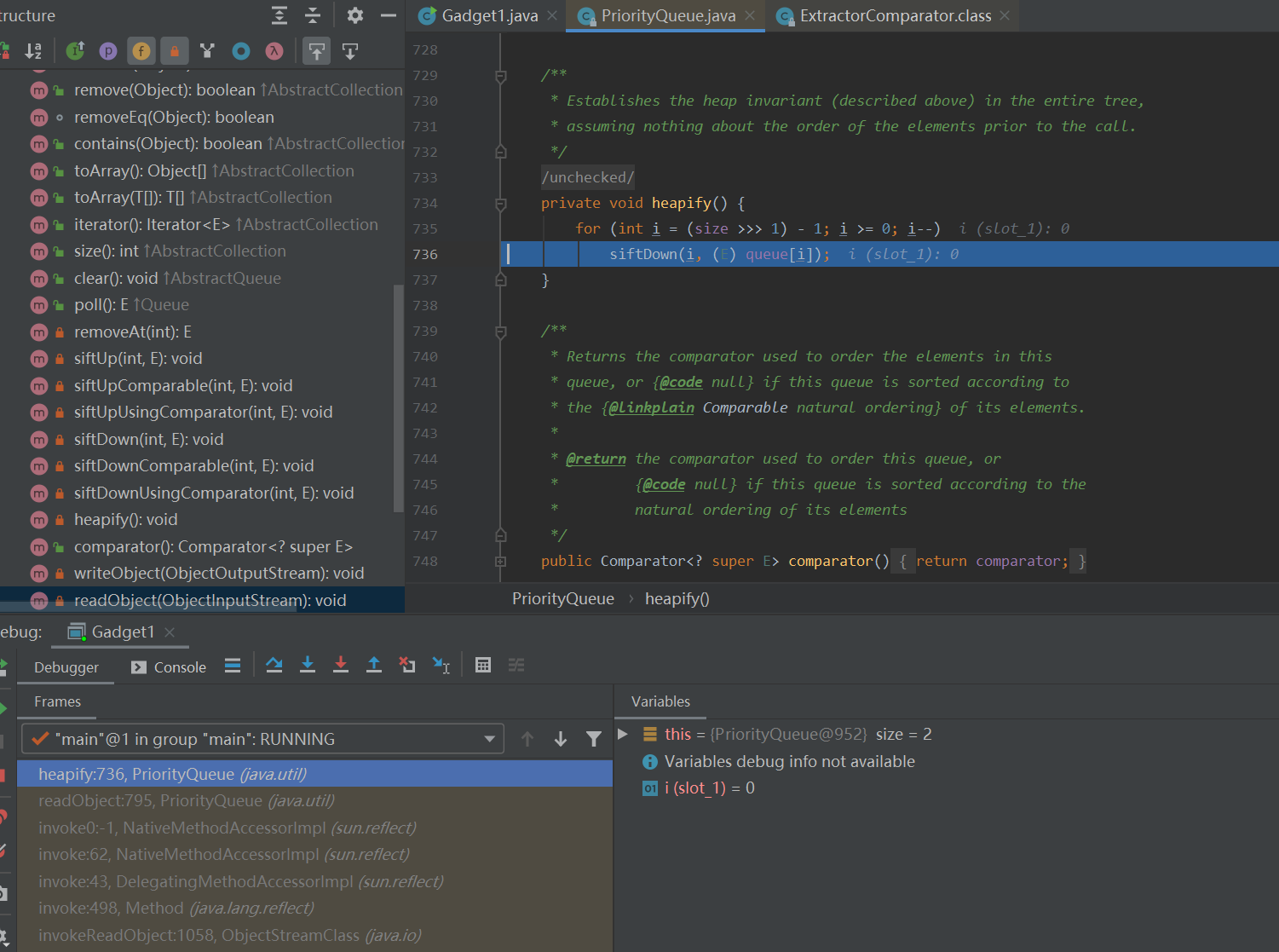Click Frames filter funnel icon
The height and width of the screenshot is (952, 1279).
coord(594,739)
